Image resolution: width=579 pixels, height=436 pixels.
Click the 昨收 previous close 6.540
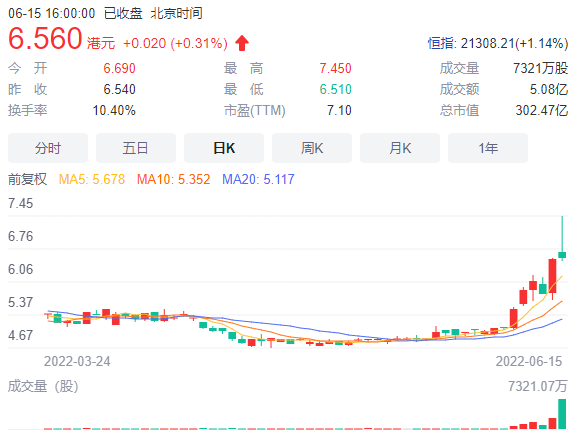[x=119, y=89]
